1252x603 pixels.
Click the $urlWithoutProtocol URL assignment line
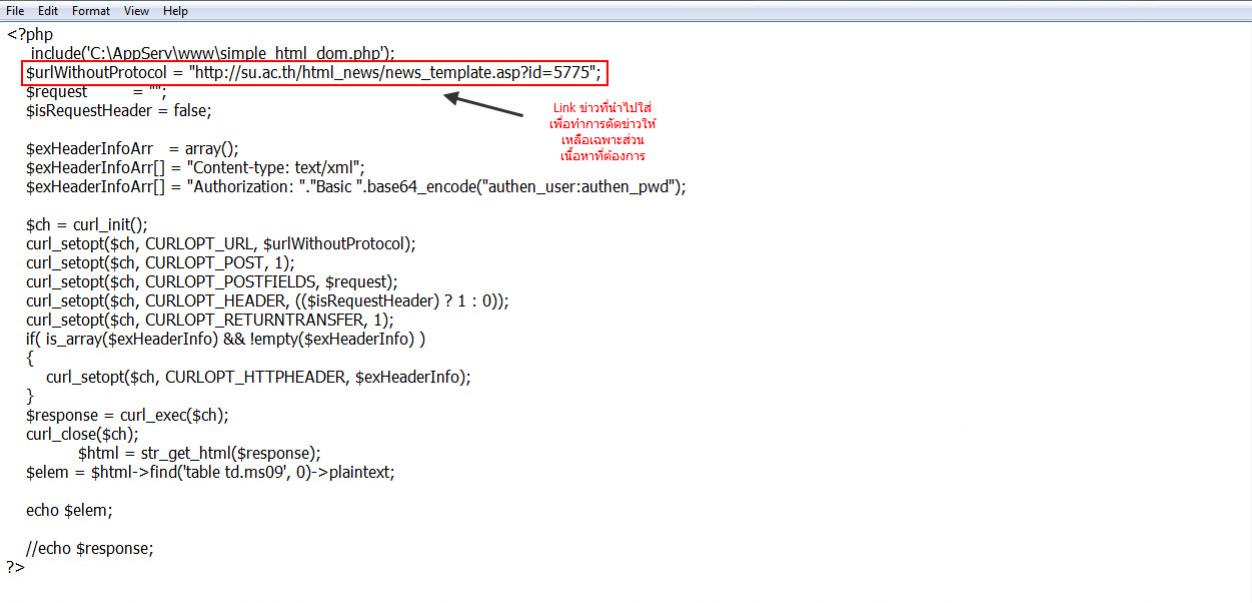tap(314, 73)
